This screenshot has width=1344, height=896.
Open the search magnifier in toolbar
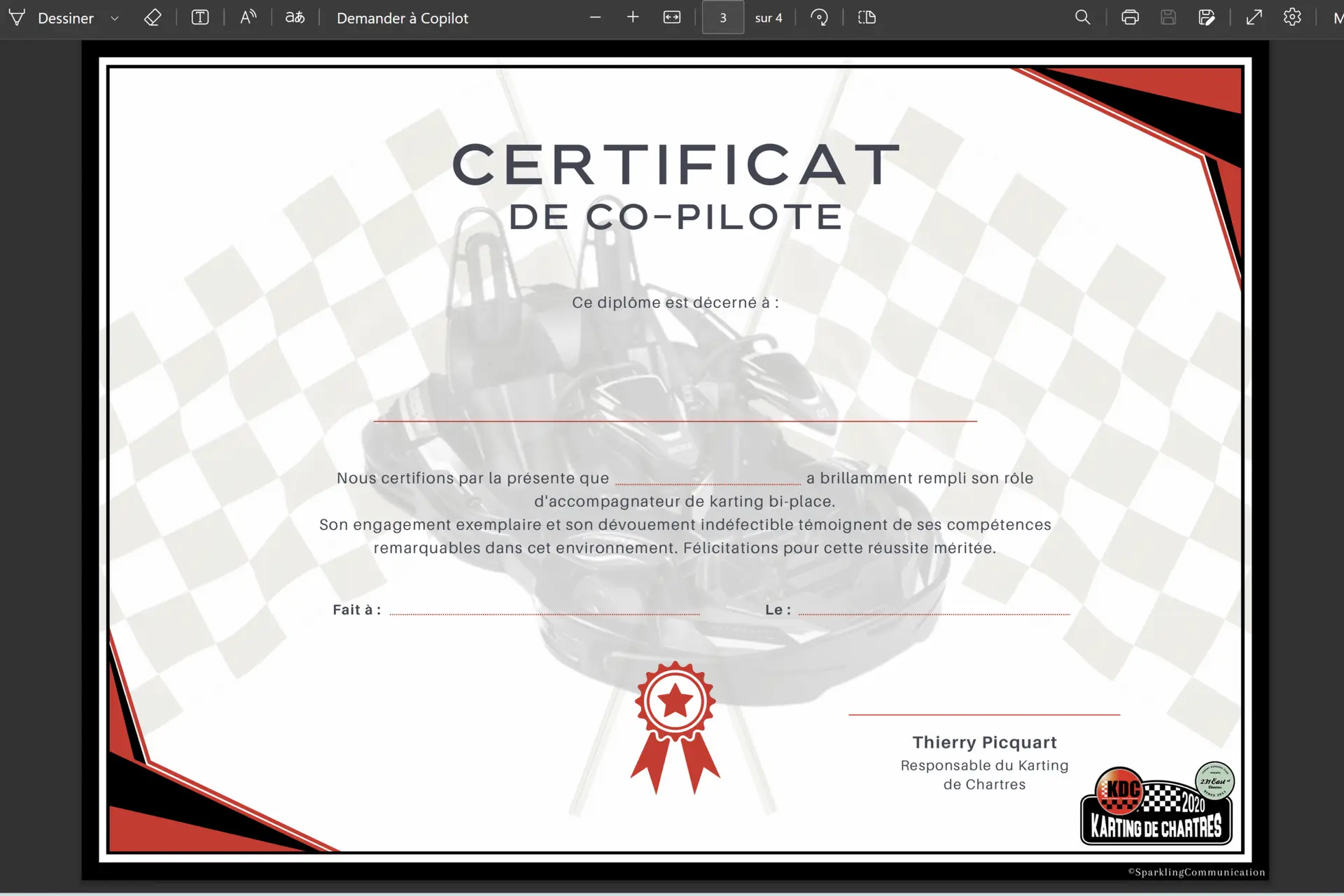pyautogui.click(x=1082, y=17)
